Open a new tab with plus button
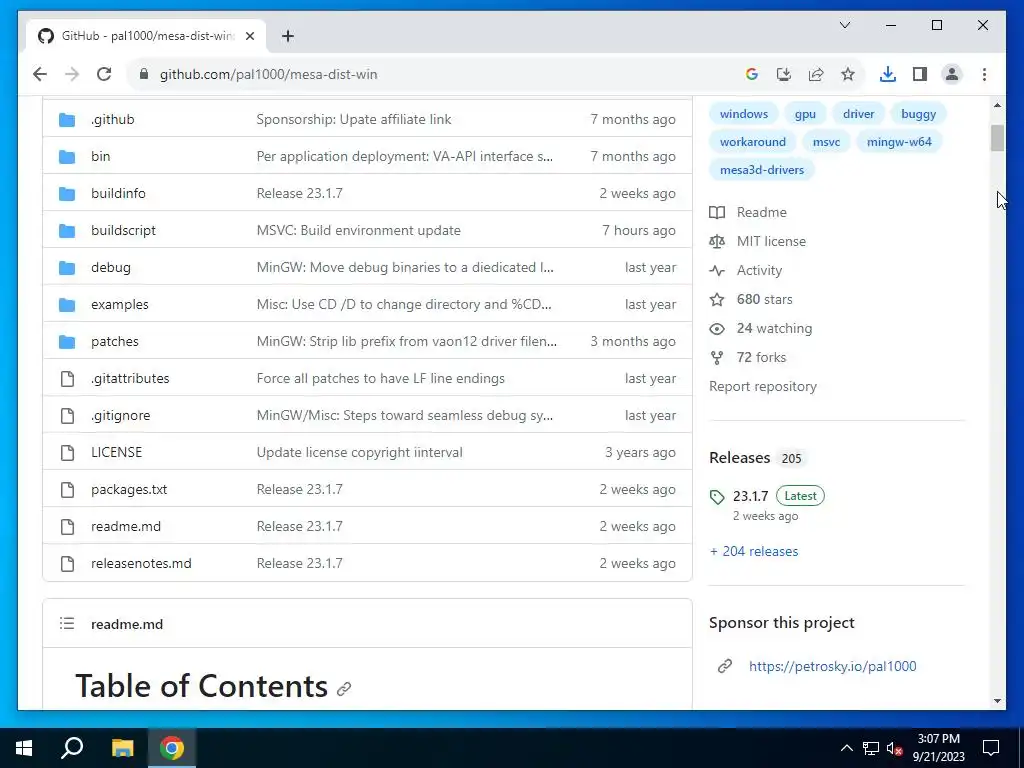This screenshot has height=768, width=1024. pyautogui.click(x=288, y=36)
